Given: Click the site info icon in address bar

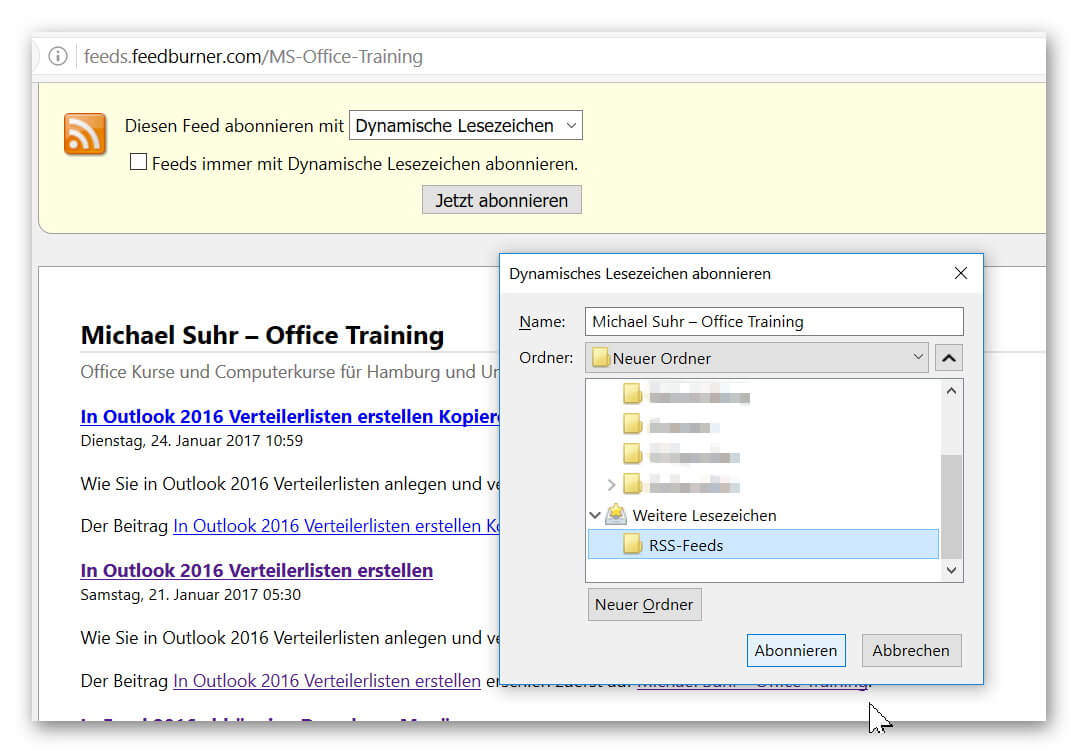Looking at the screenshot, I should [x=58, y=56].
